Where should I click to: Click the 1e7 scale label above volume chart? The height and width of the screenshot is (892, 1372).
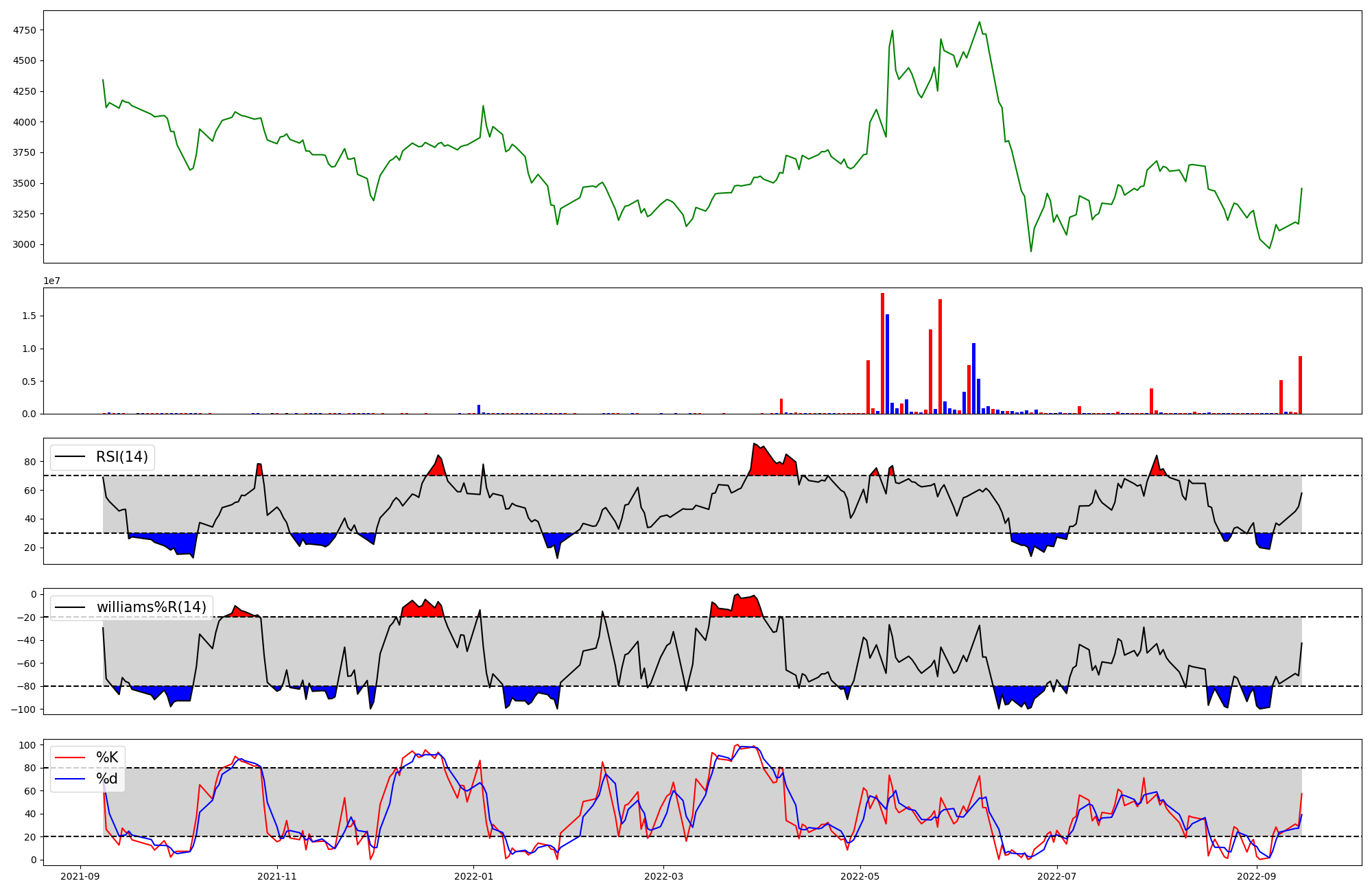(x=51, y=281)
